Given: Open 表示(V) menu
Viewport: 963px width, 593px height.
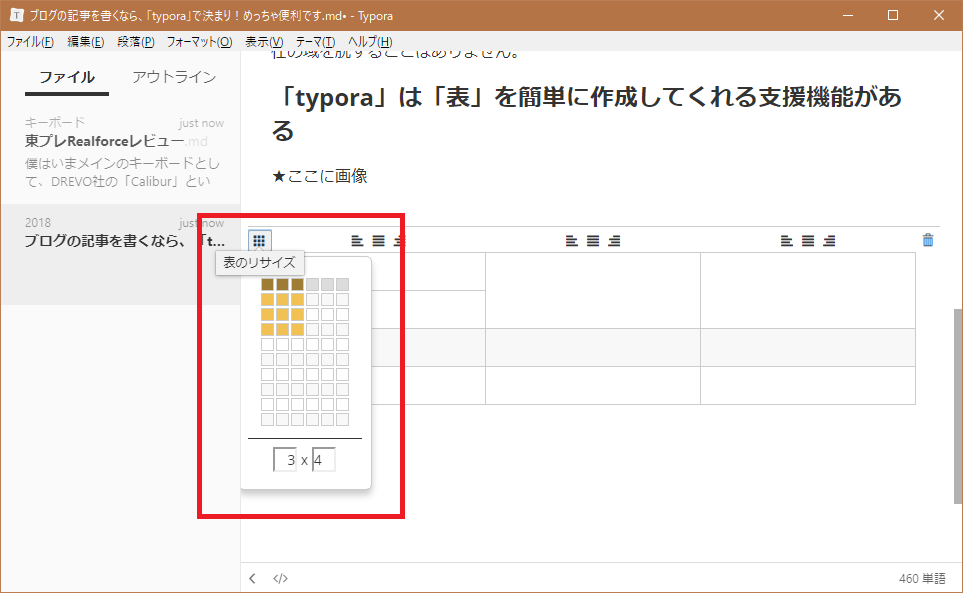Looking at the screenshot, I should click(x=264, y=42).
